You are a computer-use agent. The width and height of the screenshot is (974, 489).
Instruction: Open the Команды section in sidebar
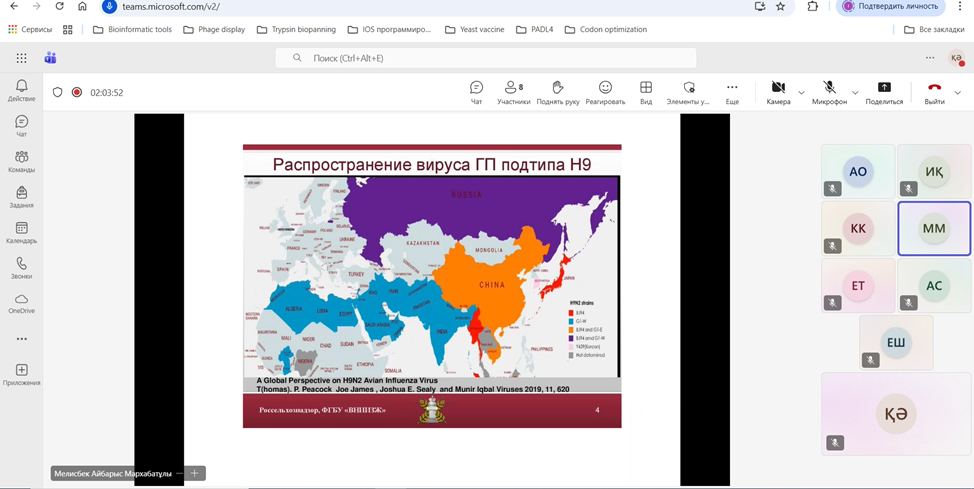coord(21,162)
